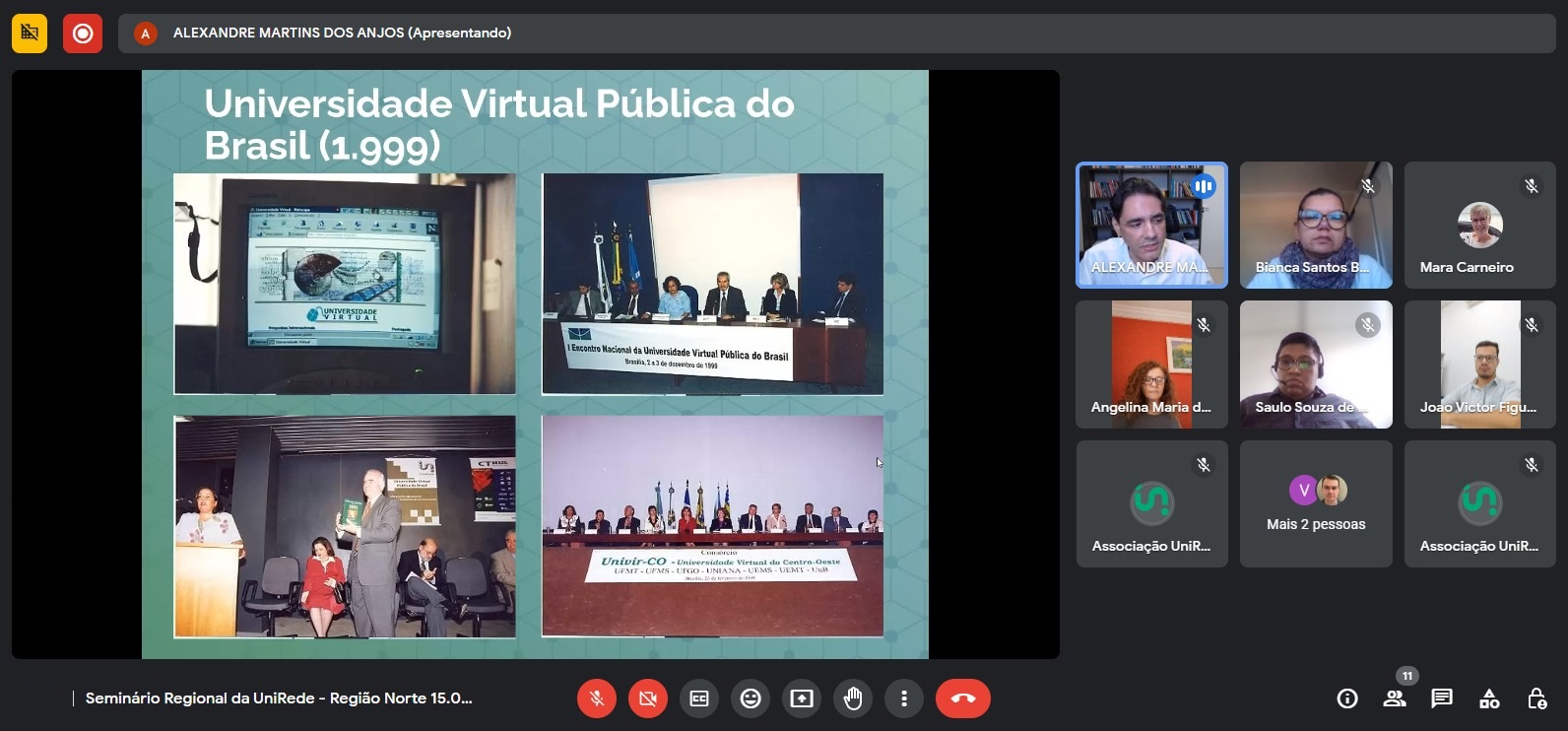The height and width of the screenshot is (731, 1568).
Task: Open host controls lock icon
Action: (1536, 698)
